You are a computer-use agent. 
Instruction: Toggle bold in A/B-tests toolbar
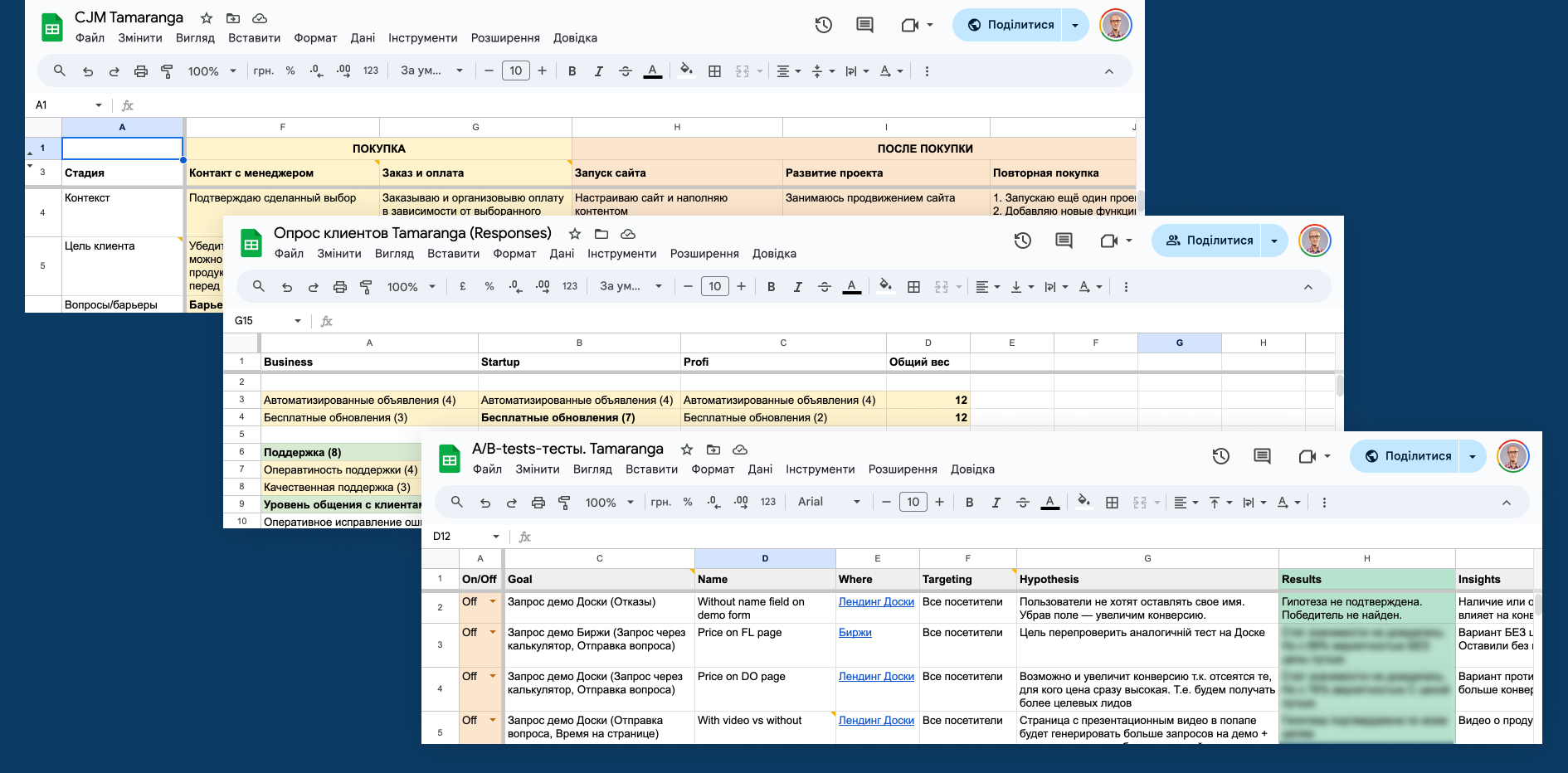coord(969,503)
